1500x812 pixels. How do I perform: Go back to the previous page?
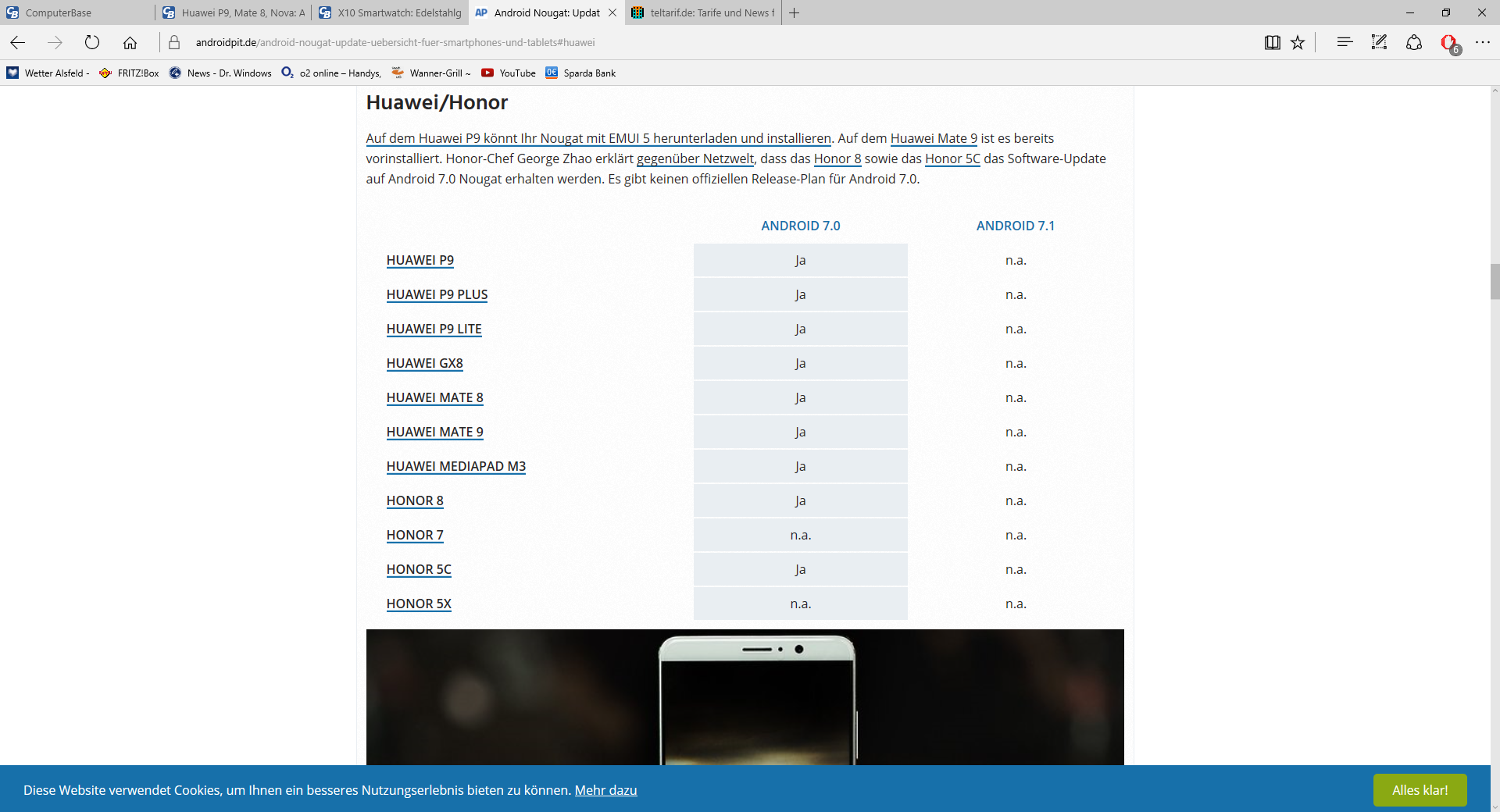point(17,43)
